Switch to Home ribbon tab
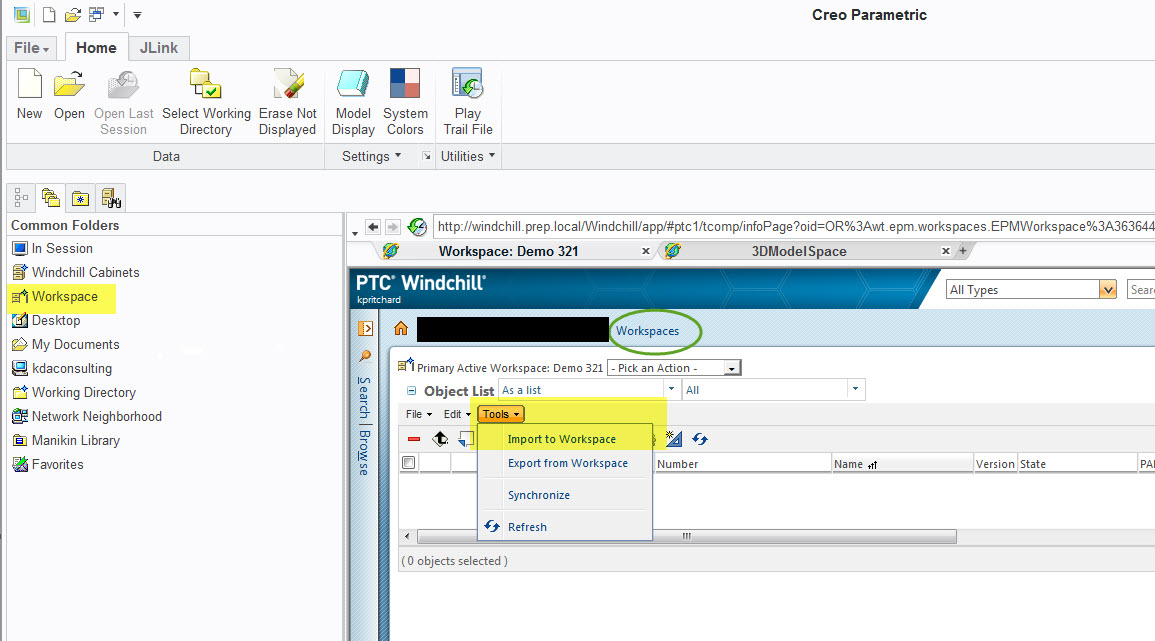Screen dimensions: 1155x641 96,48
